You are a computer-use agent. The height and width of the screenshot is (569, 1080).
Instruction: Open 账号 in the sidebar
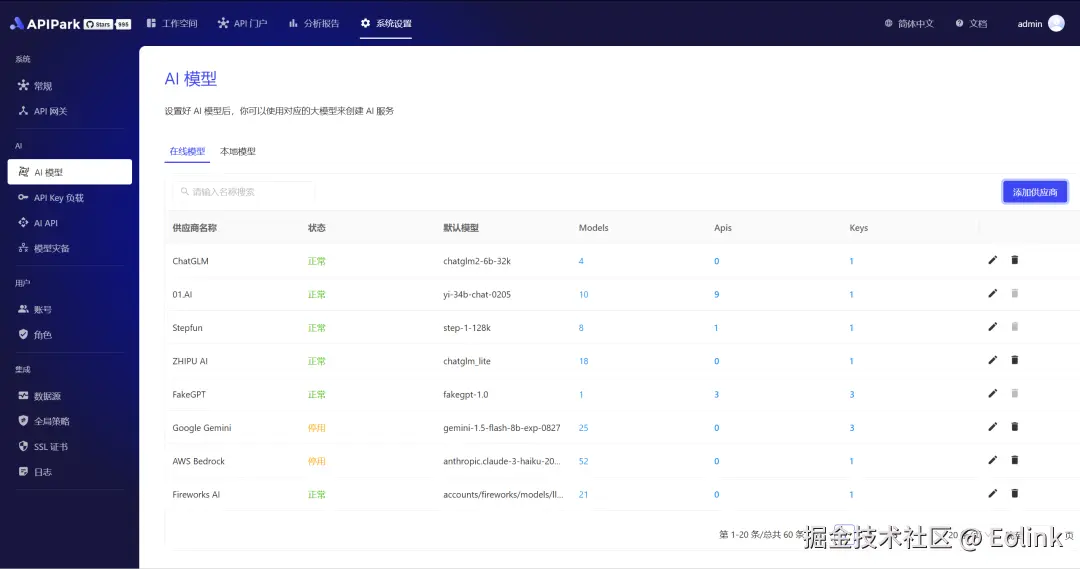70,309
